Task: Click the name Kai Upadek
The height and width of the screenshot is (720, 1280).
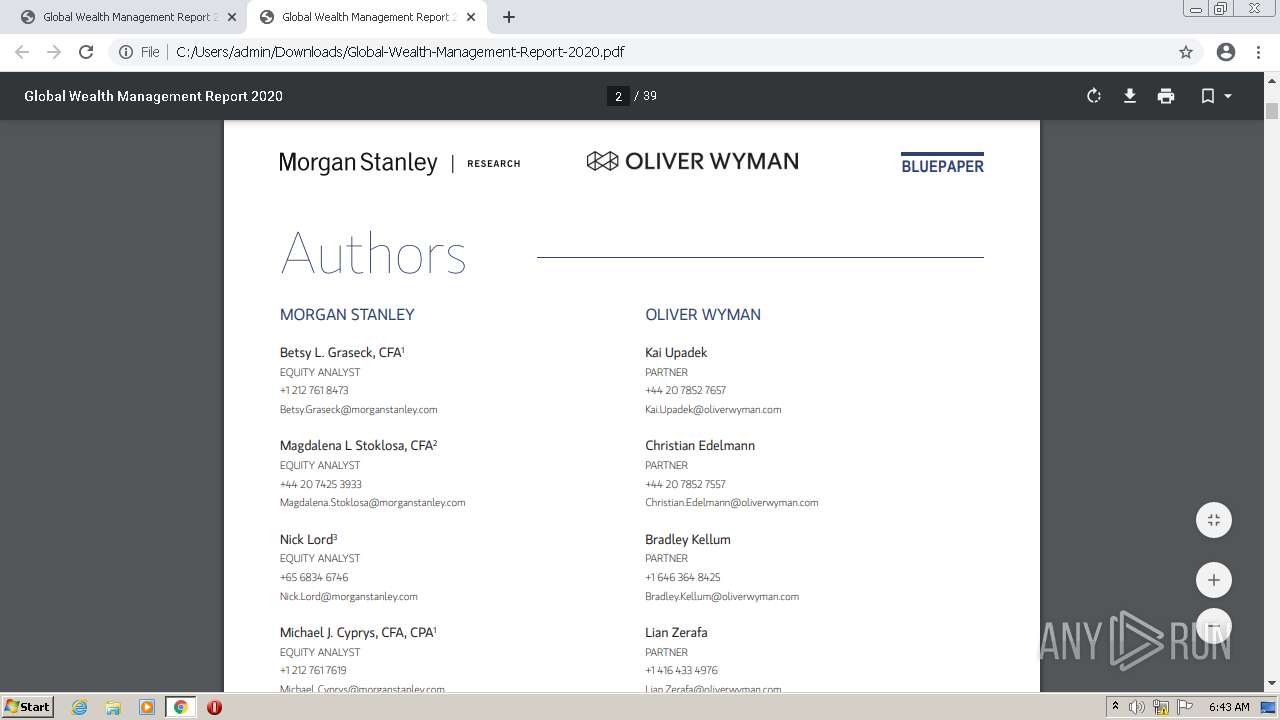Action: click(676, 352)
